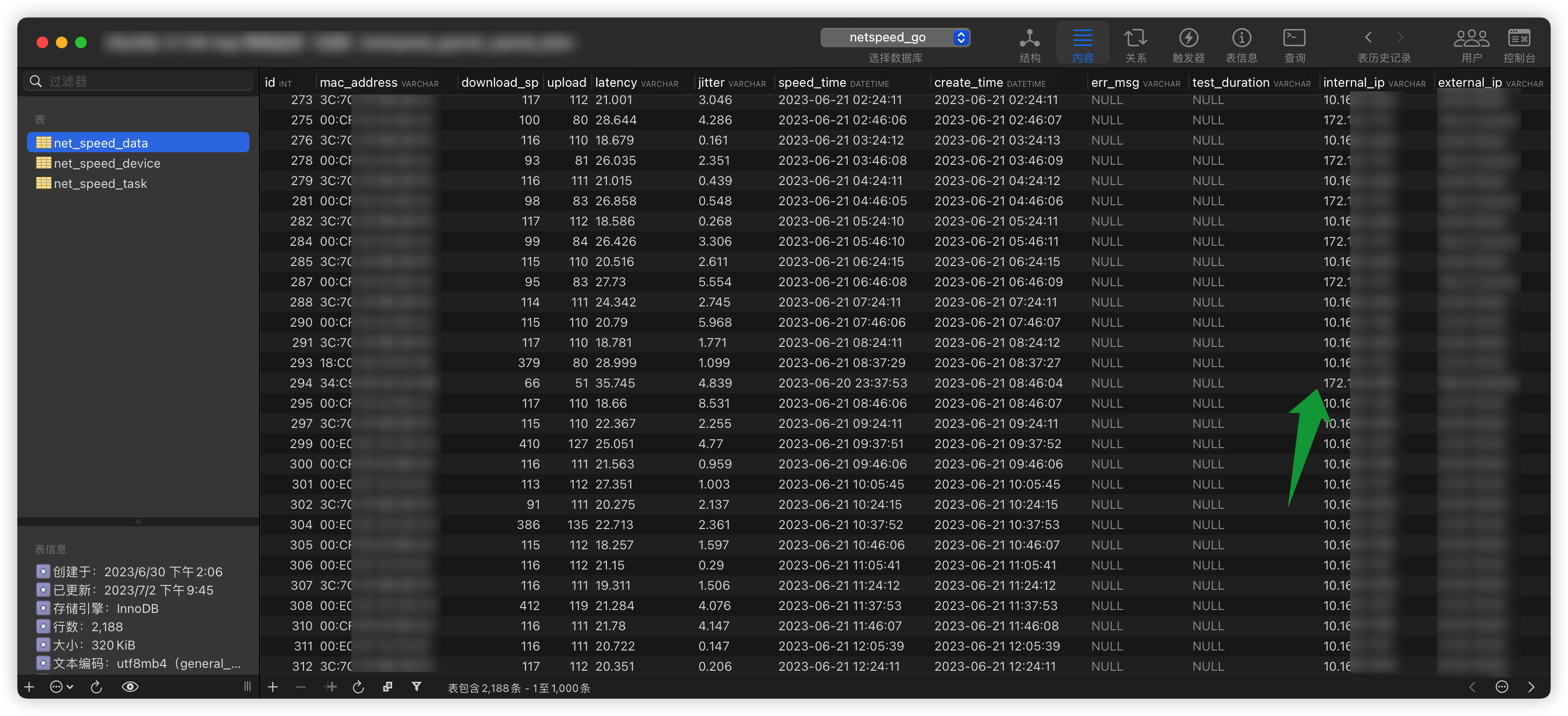This screenshot has height=716, width=1568.
Task: Click the filter funnel icon below the table
Action: (417, 687)
